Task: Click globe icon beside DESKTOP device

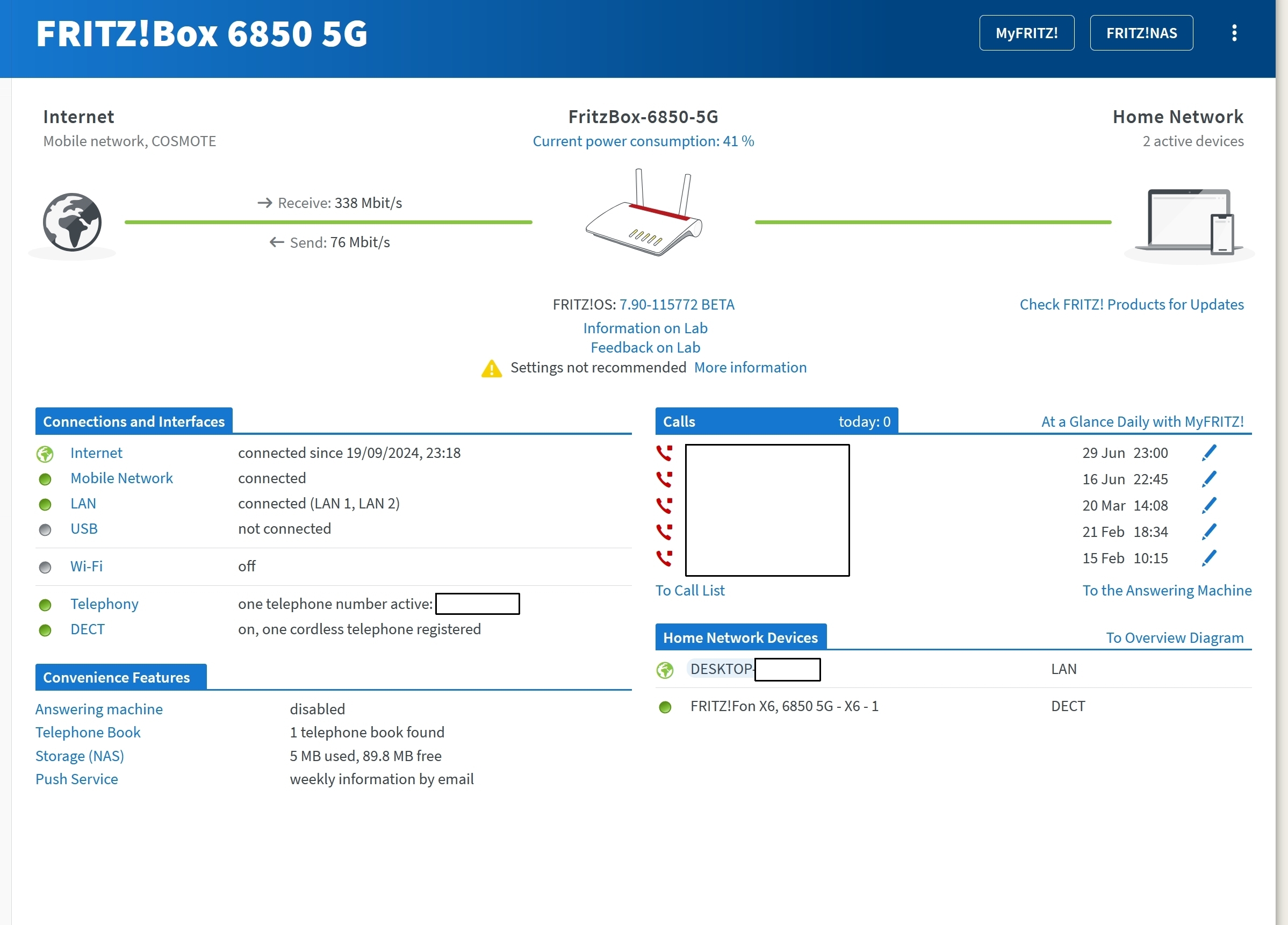Action: 665,670
